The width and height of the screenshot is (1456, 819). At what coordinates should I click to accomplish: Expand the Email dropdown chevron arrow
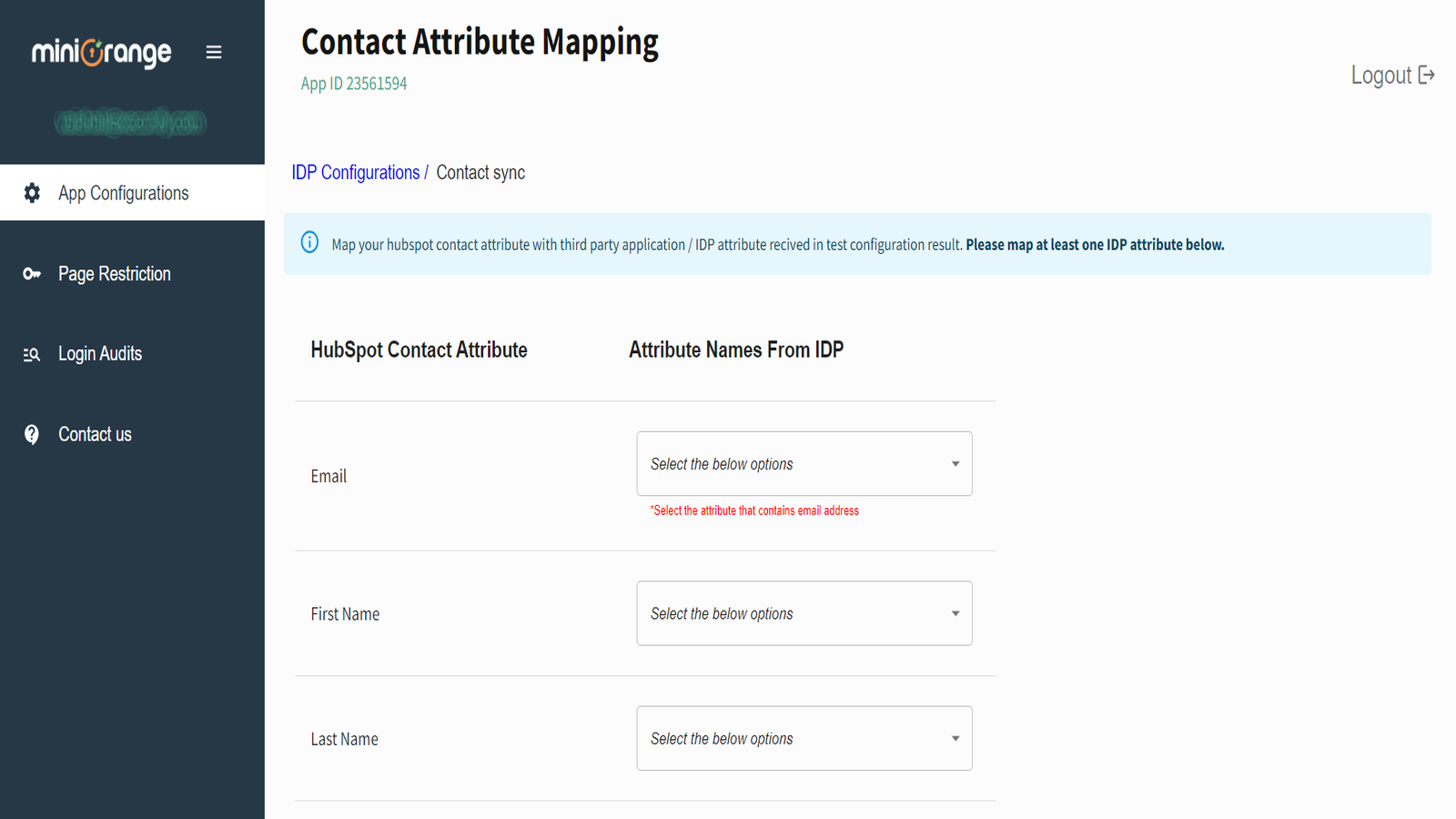(955, 463)
